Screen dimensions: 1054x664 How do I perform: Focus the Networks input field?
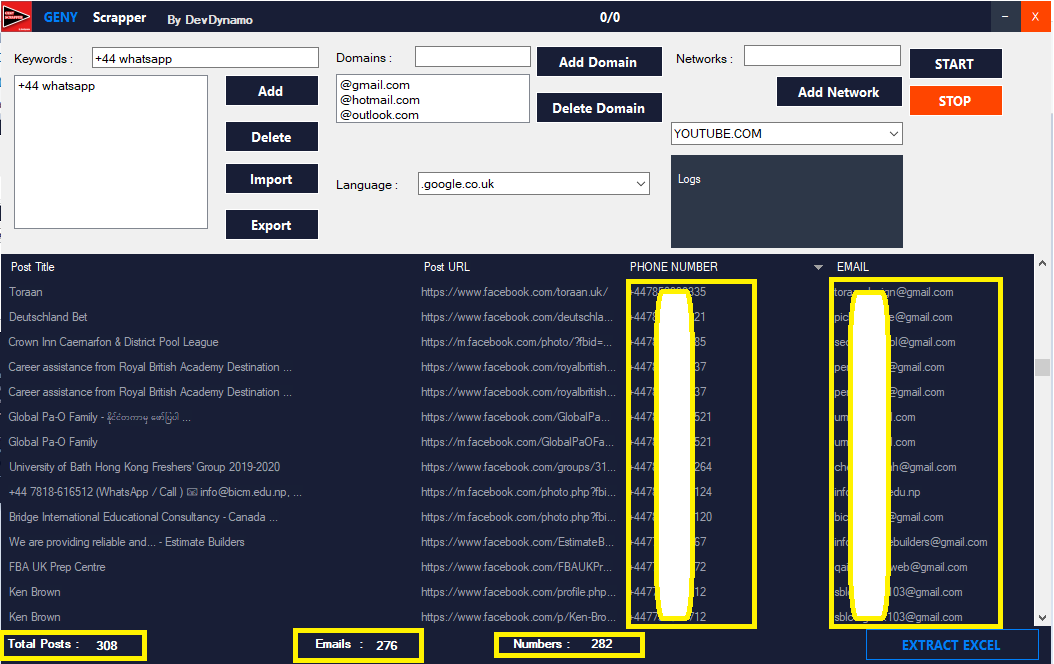click(x=822, y=56)
